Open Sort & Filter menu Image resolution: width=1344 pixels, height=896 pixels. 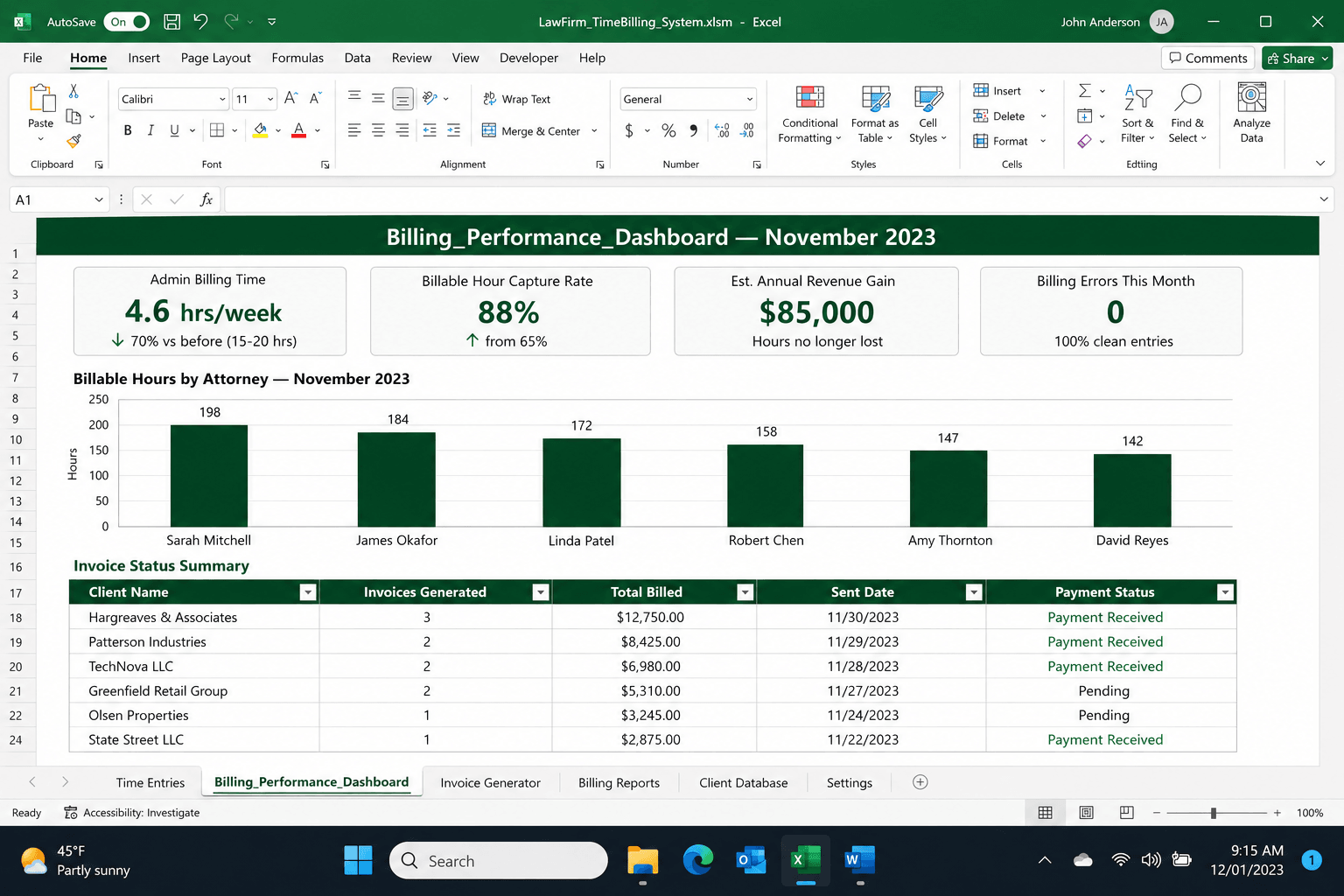[x=1137, y=115]
